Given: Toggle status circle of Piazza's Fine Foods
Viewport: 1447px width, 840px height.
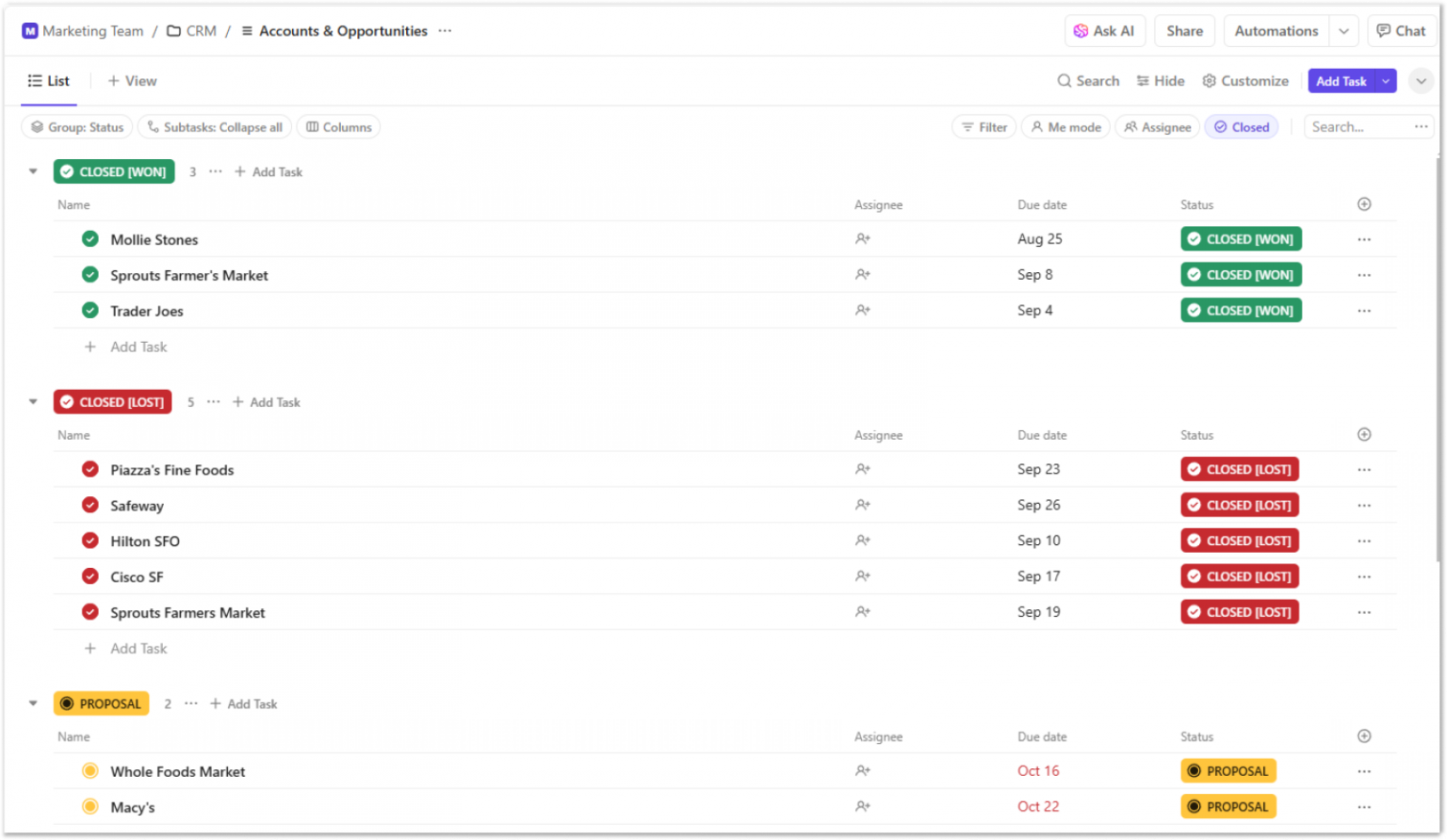Looking at the screenshot, I should (x=90, y=469).
